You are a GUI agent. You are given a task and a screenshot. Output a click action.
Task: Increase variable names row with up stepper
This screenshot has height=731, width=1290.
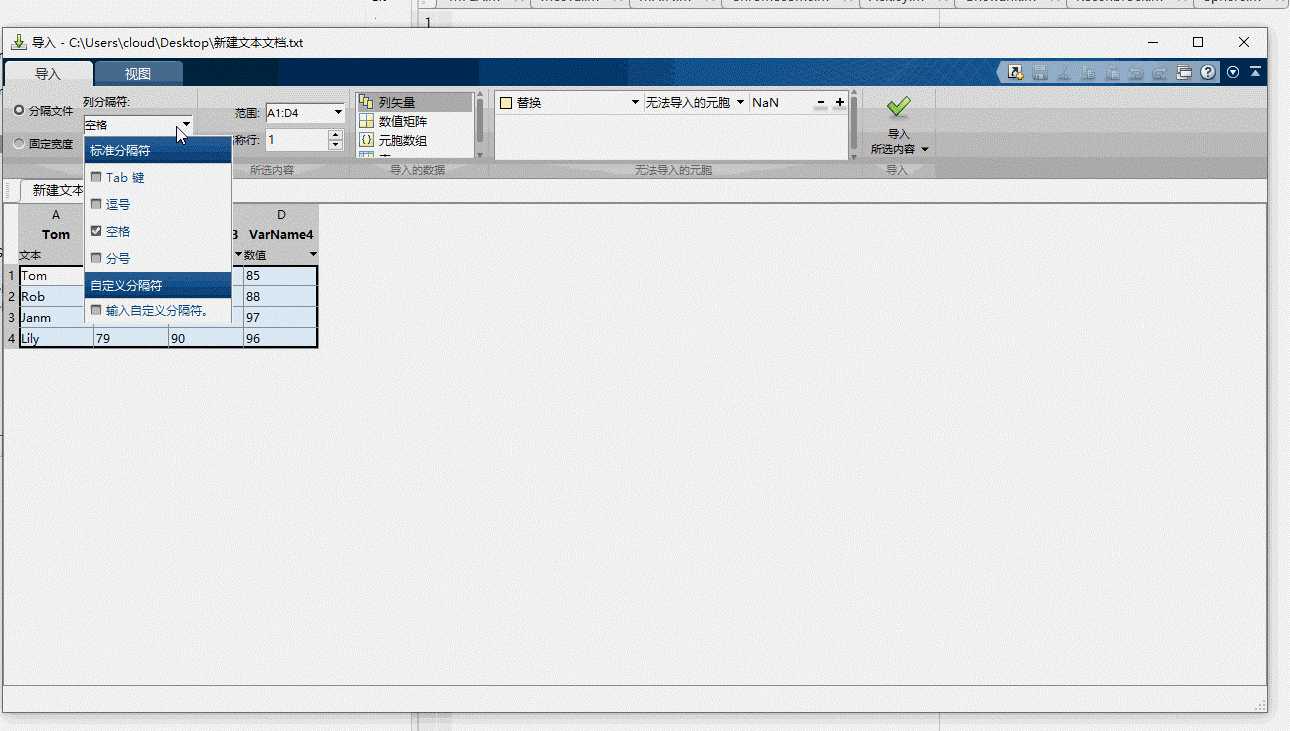point(335,135)
